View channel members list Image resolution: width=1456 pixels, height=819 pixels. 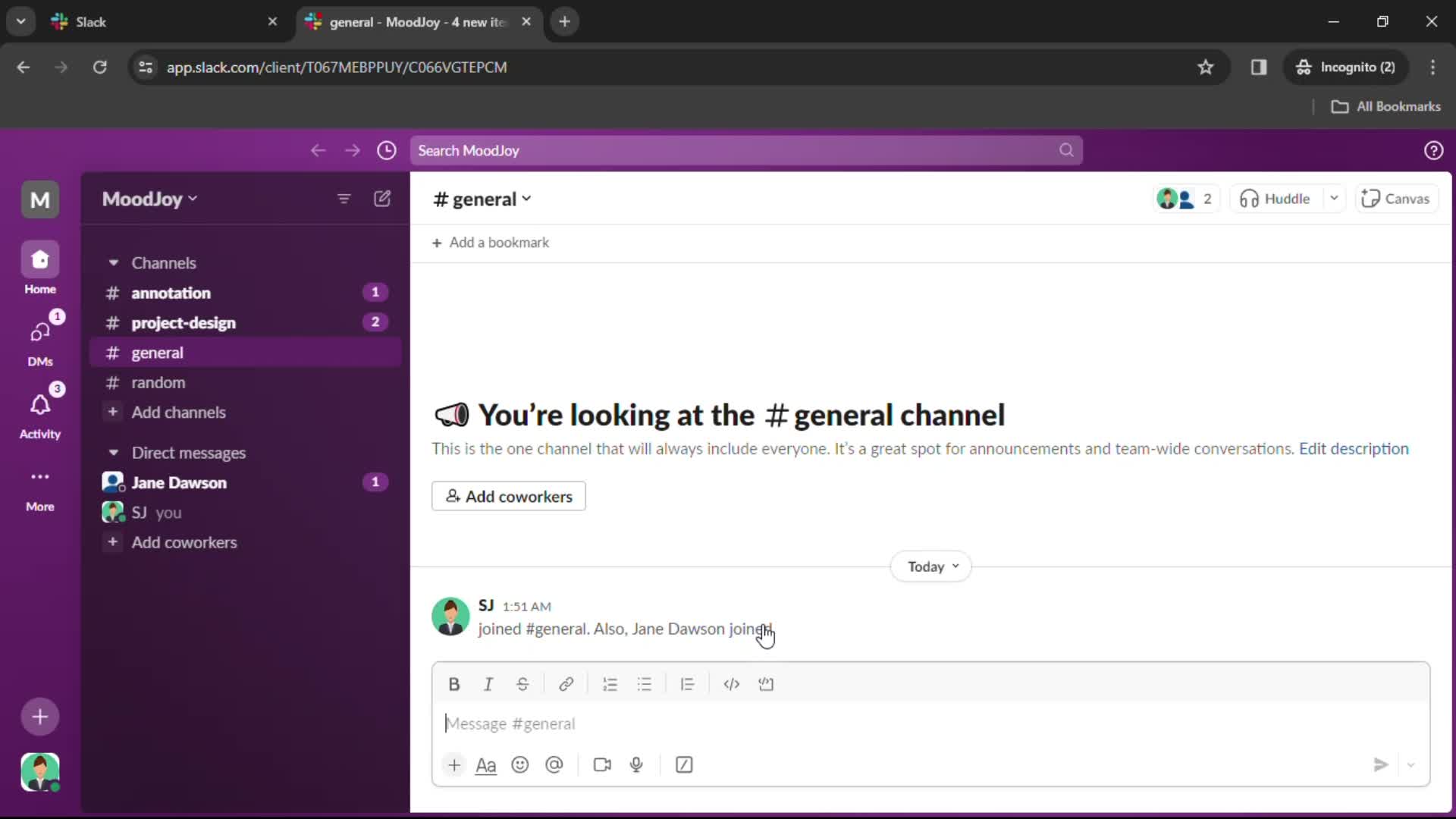[x=1185, y=199]
